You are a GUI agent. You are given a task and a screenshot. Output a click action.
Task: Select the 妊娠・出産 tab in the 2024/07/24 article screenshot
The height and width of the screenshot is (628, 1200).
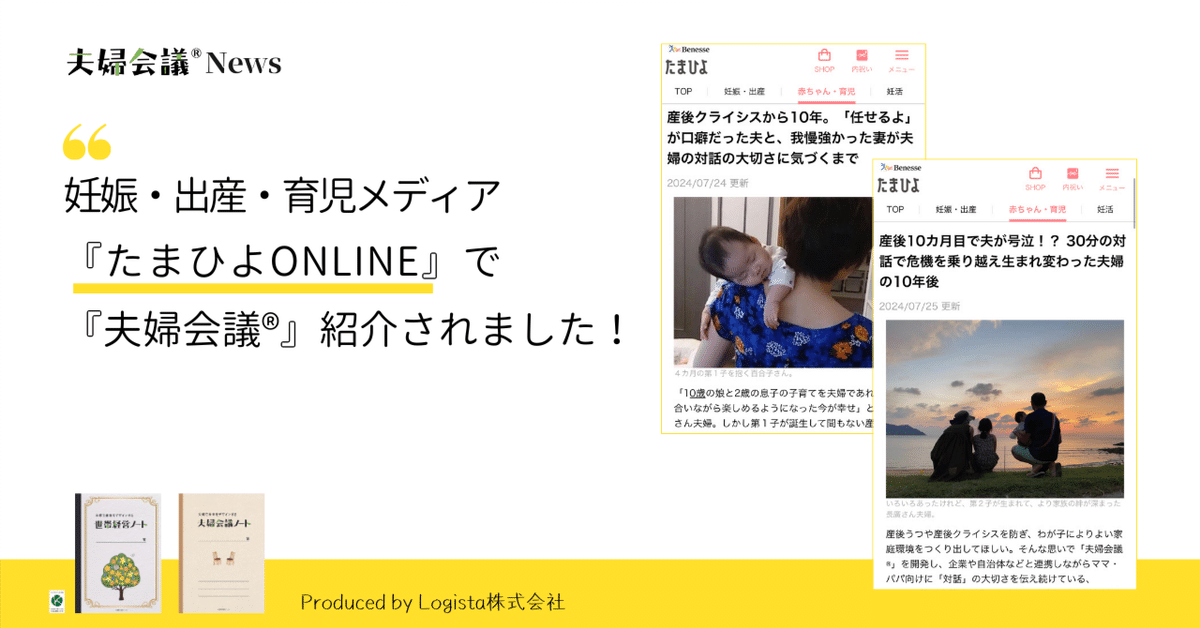[x=744, y=91]
